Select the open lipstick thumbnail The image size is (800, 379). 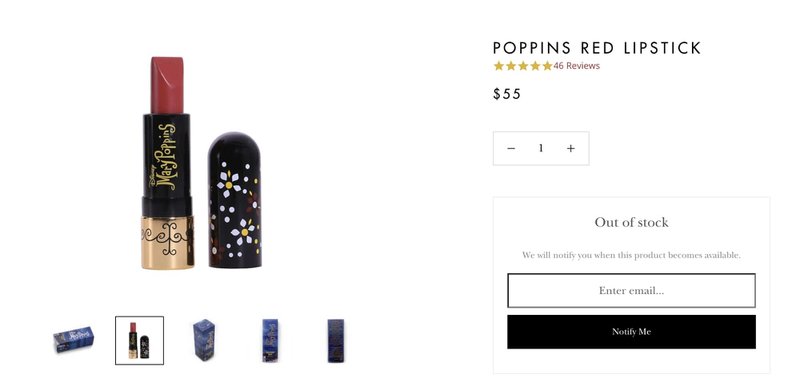tap(139, 340)
